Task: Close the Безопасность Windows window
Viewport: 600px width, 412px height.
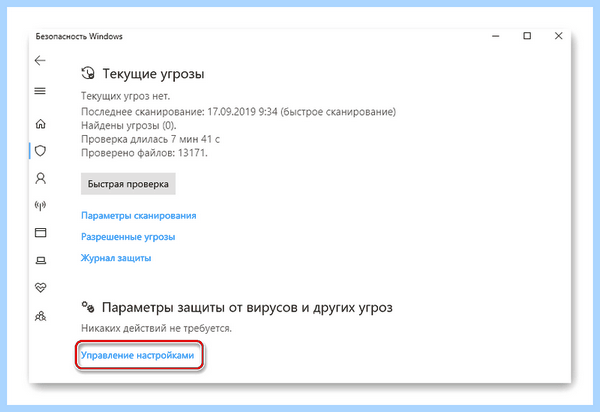Action: pos(559,36)
